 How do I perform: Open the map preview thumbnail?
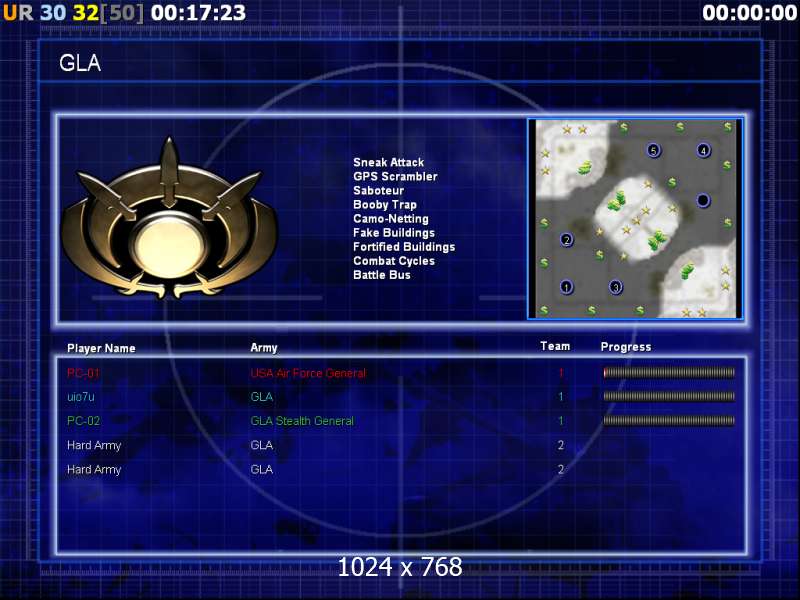635,219
